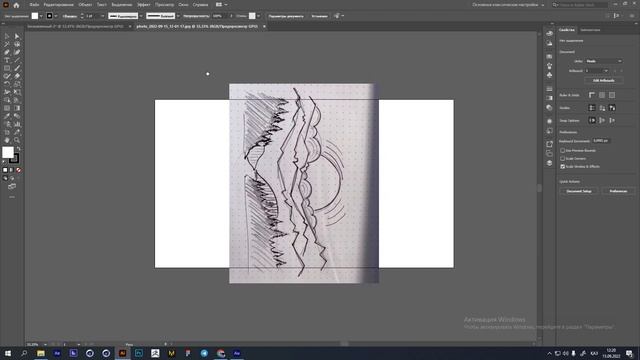Select the Rotate tool
Viewport: 640px width, 360px height.
point(7,84)
